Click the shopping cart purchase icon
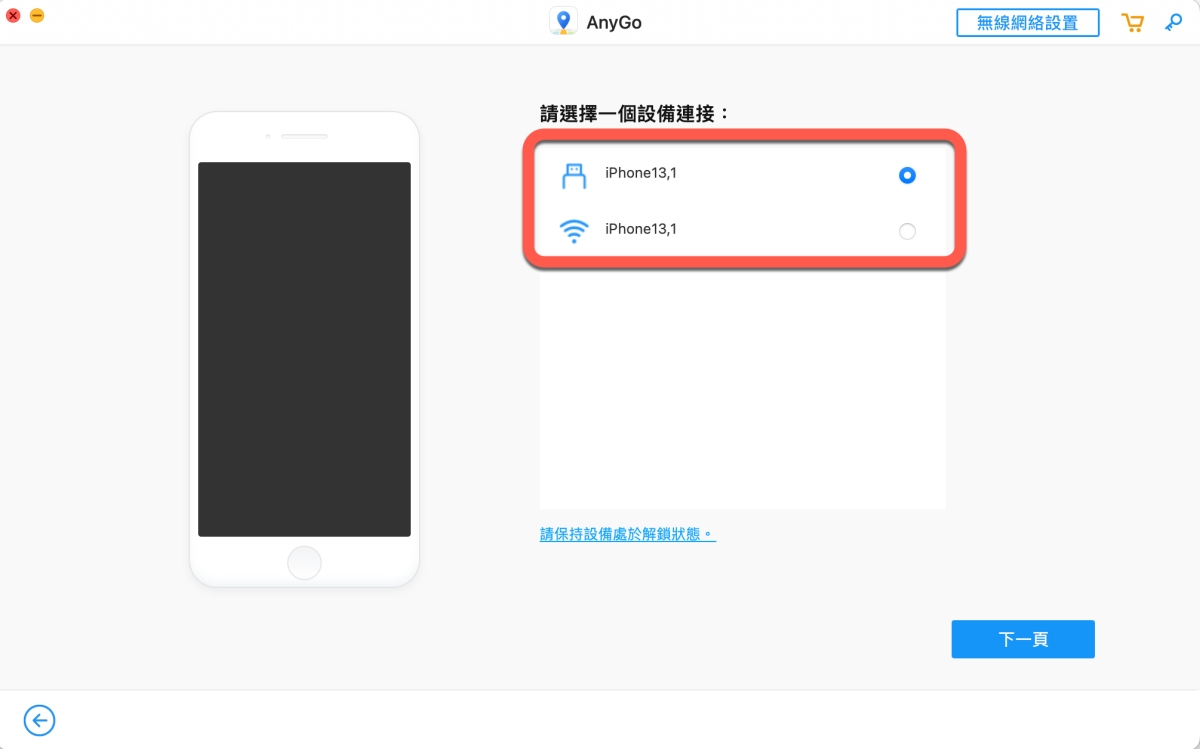Viewport: 1200px width, 749px height. coord(1132,23)
